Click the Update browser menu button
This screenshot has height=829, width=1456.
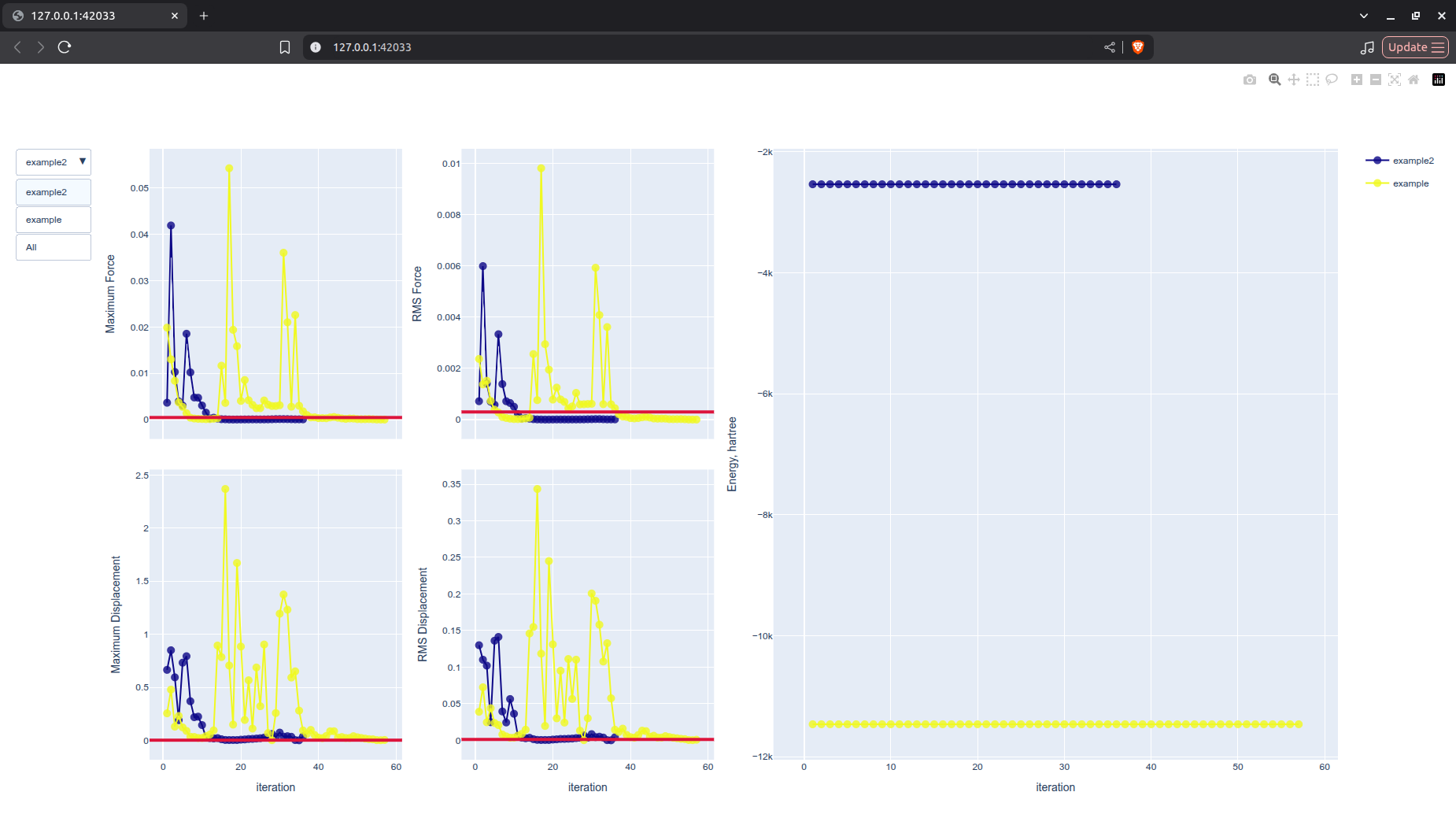(x=1414, y=47)
